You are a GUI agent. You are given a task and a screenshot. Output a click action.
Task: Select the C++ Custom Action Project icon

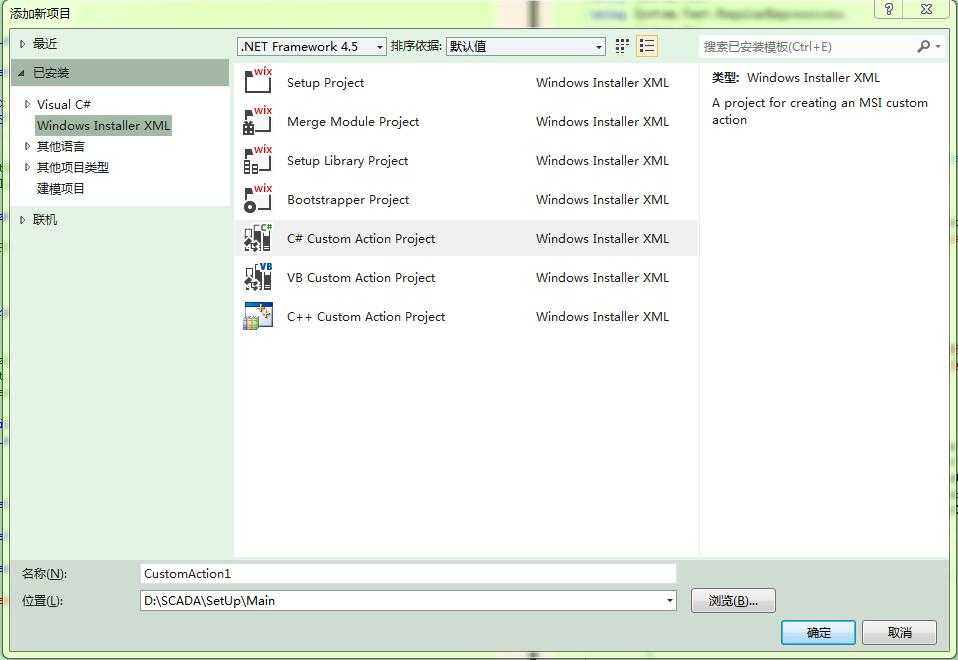(x=258, y=317)
